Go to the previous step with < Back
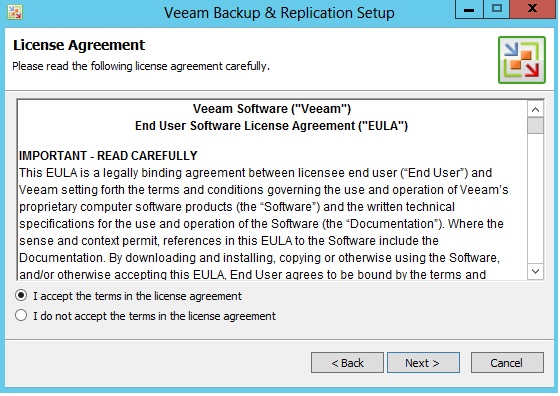 [x=347, y=363]
